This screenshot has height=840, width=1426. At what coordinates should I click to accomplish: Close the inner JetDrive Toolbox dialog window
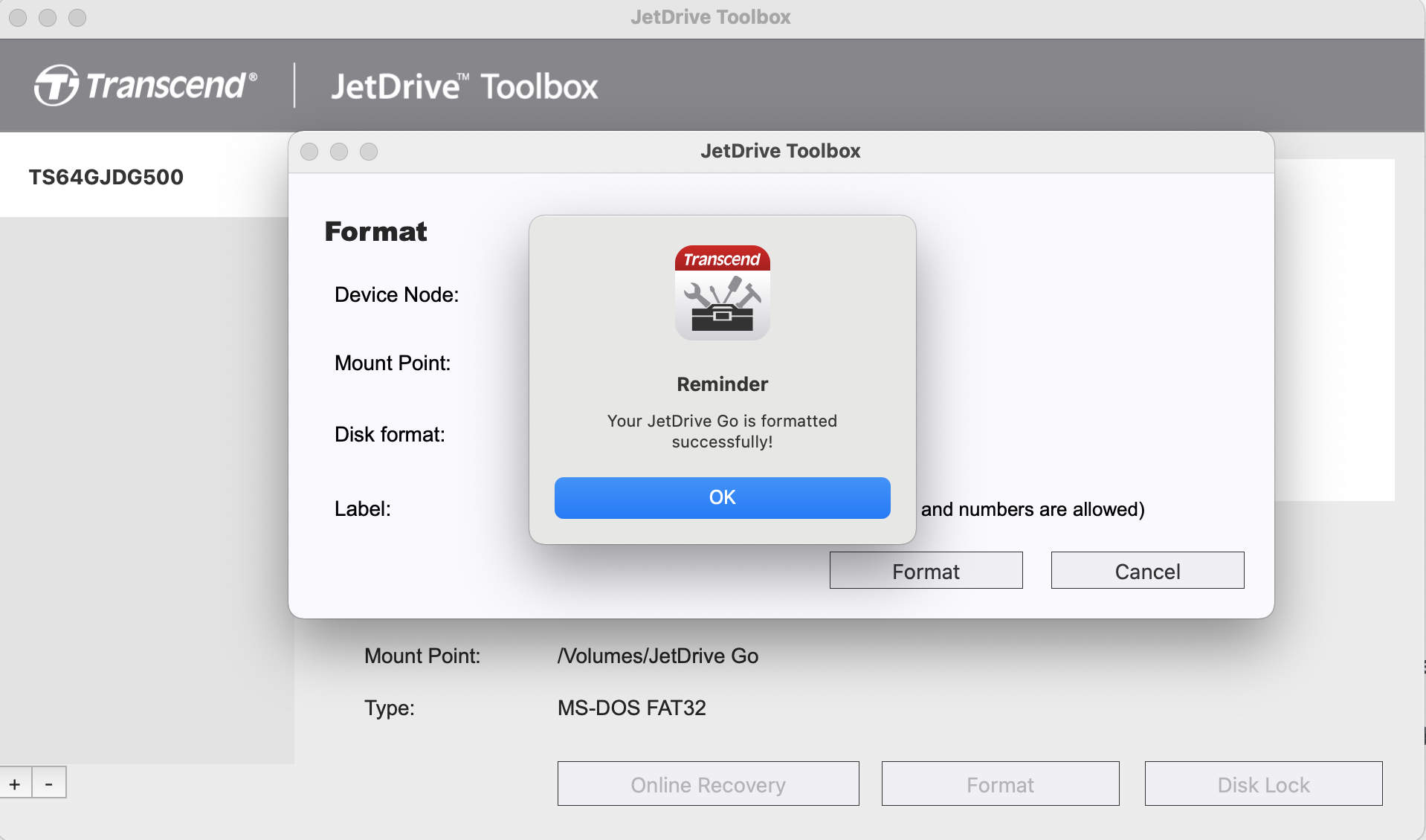coord(309,152)
